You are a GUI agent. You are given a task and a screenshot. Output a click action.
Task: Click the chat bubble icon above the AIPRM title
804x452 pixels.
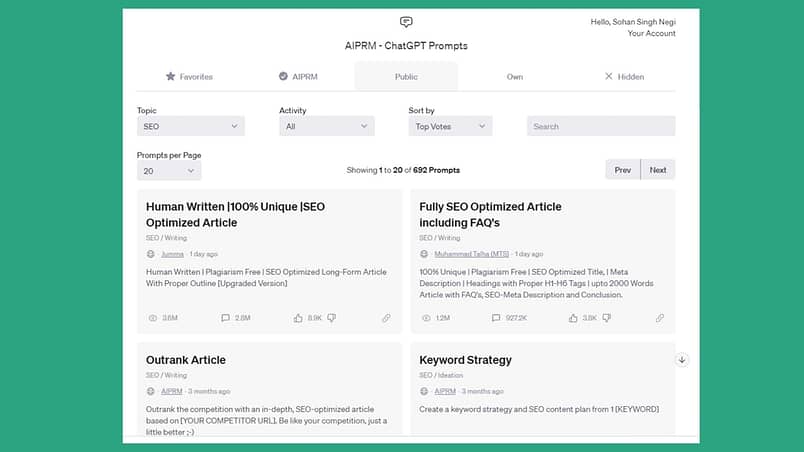[406, 22]
